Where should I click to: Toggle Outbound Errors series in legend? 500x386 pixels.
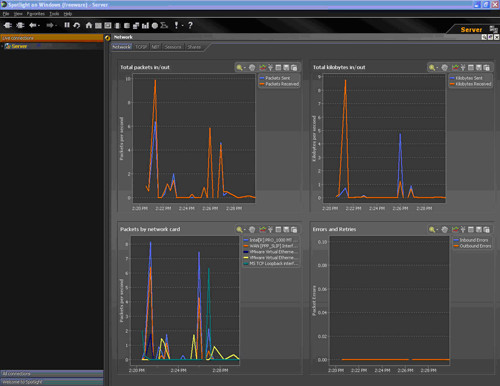(x=472, y=246)
